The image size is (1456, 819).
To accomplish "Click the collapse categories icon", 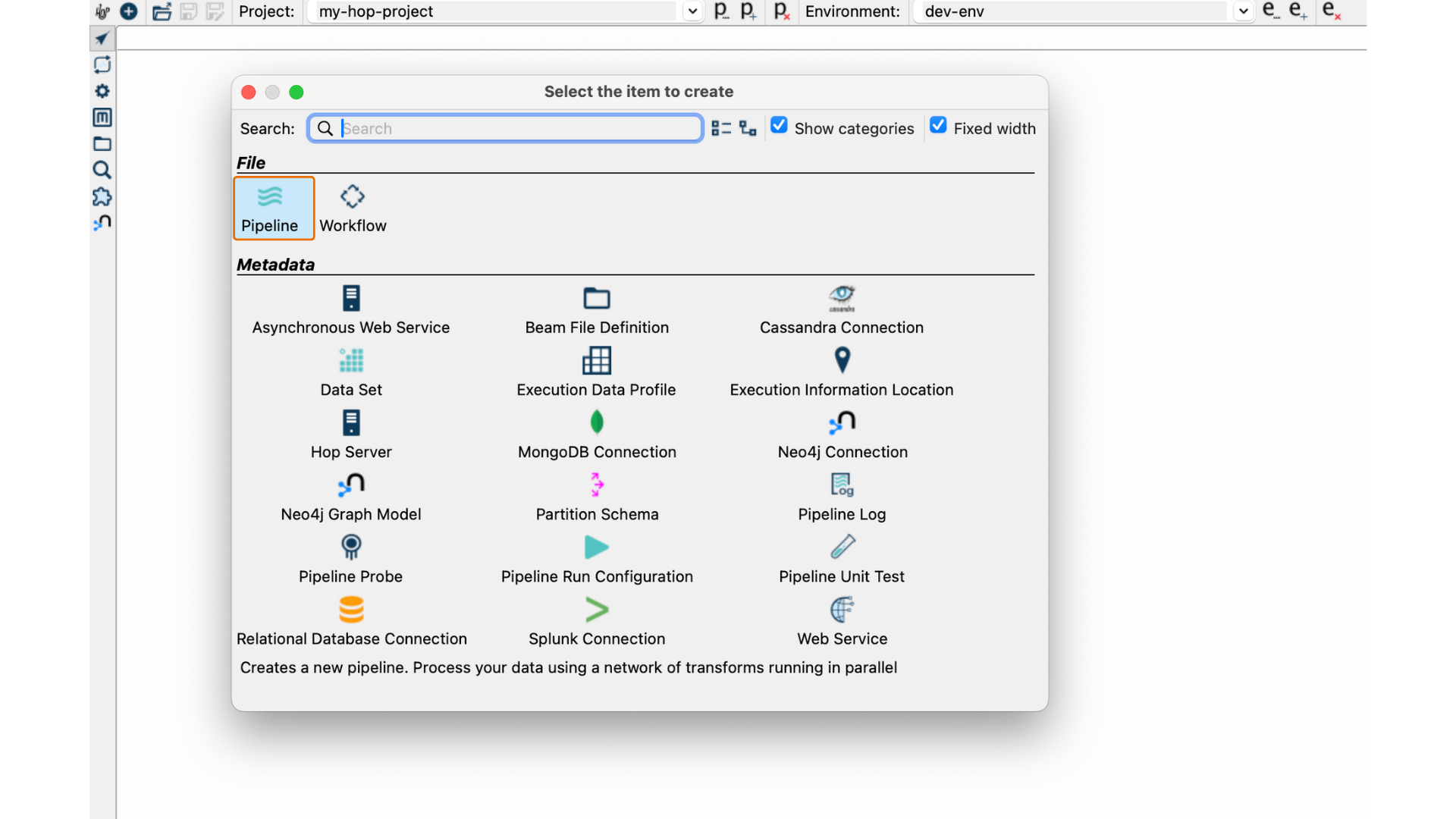I will [x=721, y=128].
